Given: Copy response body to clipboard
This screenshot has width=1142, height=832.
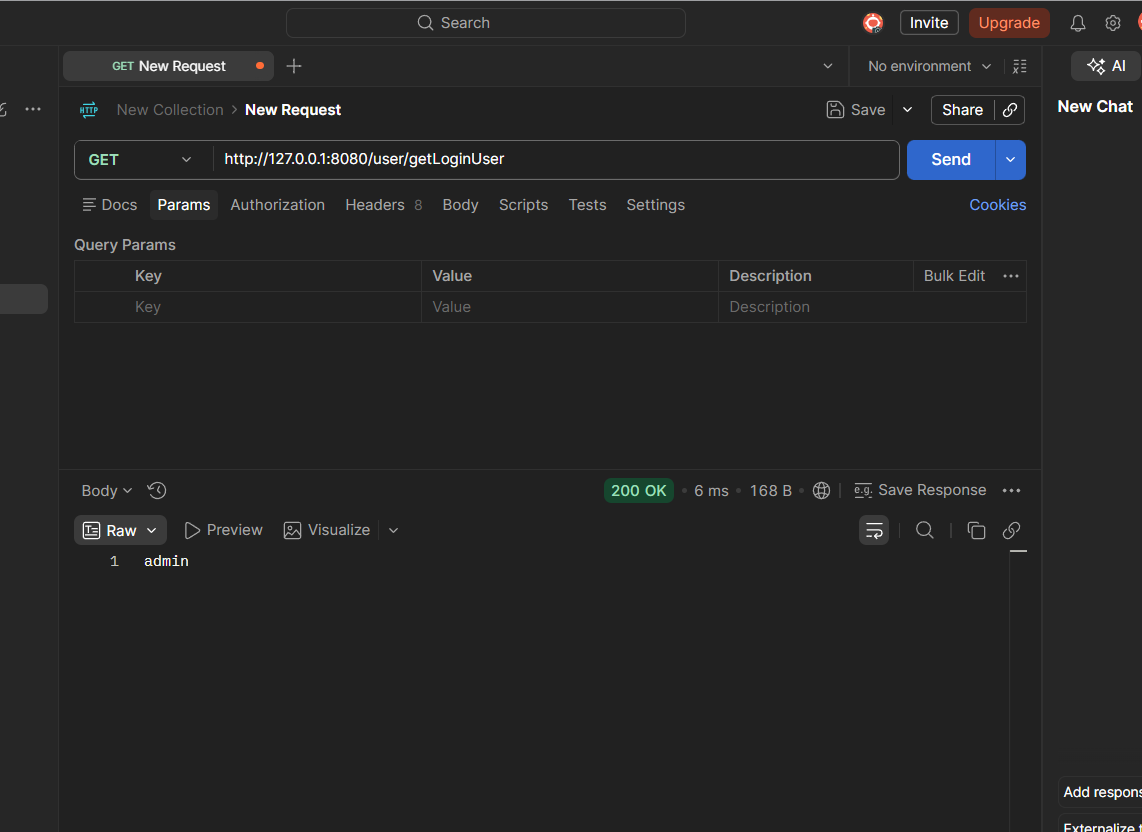Looking at the screenshot, I should pyautogui.click(x=976, y=530).
